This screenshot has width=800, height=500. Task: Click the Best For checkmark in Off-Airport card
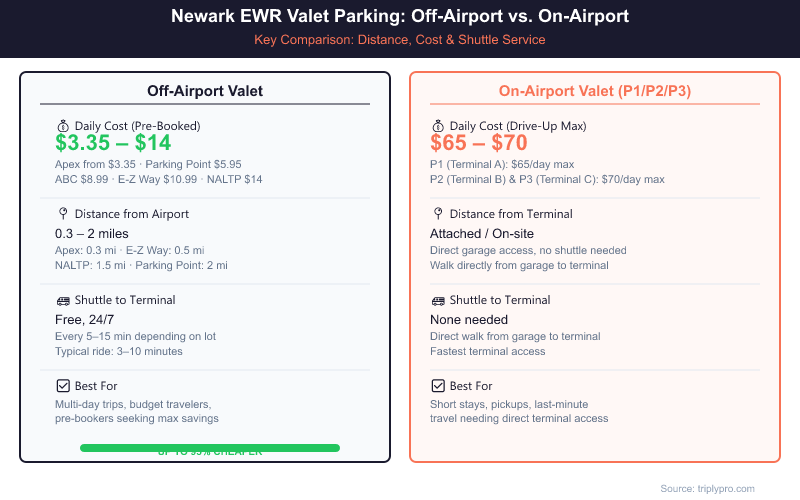(x=62, y=386)
